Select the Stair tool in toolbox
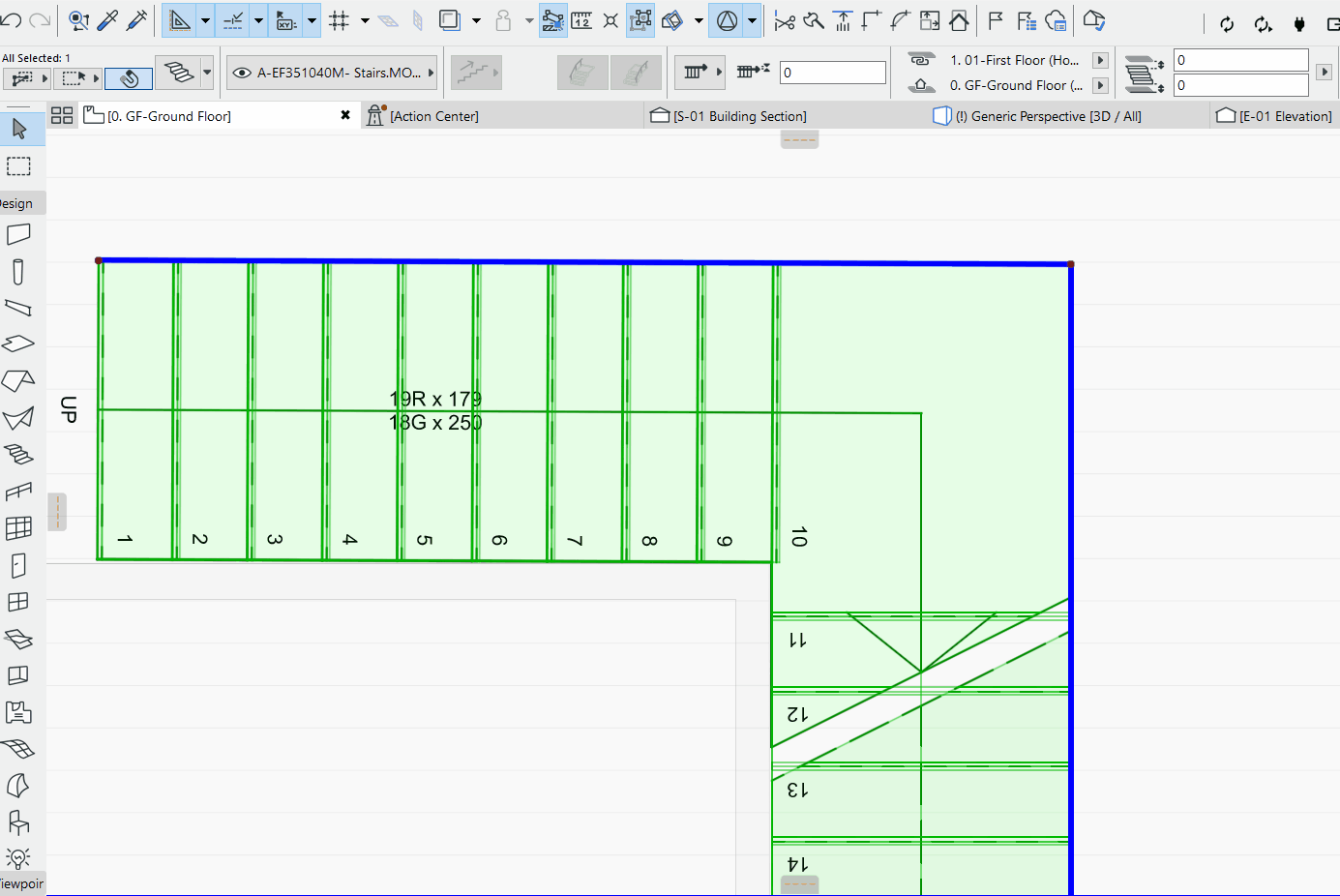1340x896 pixels. click(x=18, y=454)
